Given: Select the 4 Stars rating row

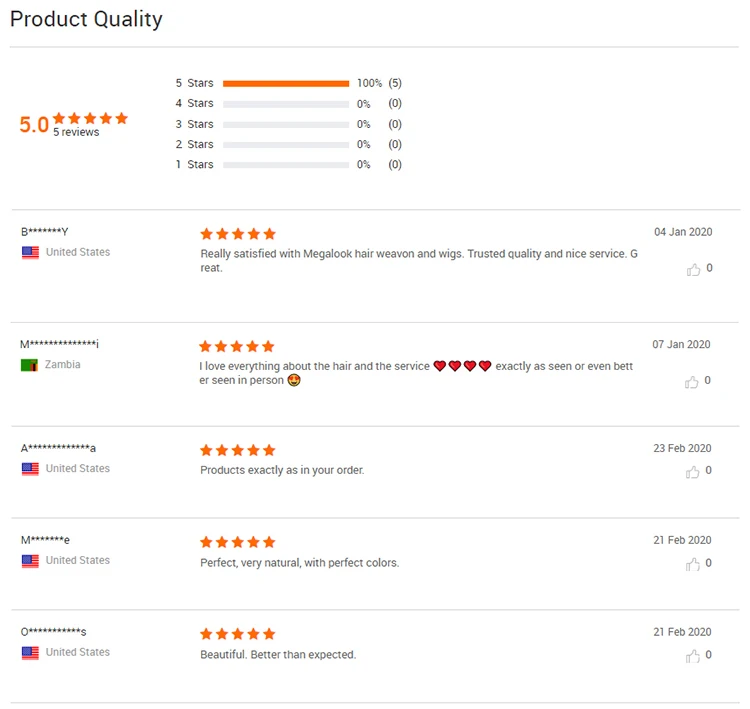Looking at the screenshot, I should pyautogui.click(x=286, y=104).
